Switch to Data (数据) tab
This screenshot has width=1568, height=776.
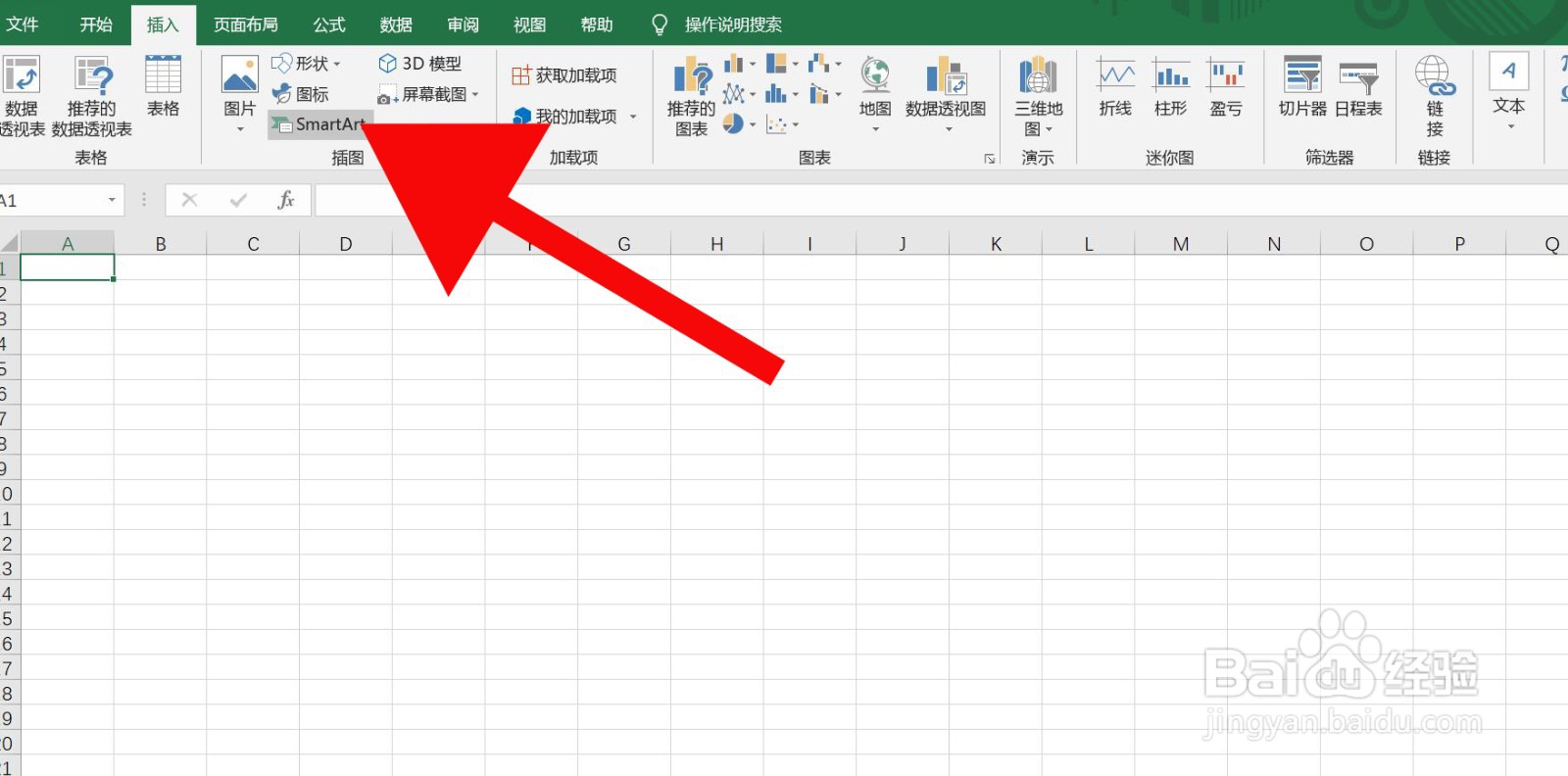(x=396, y=24)
